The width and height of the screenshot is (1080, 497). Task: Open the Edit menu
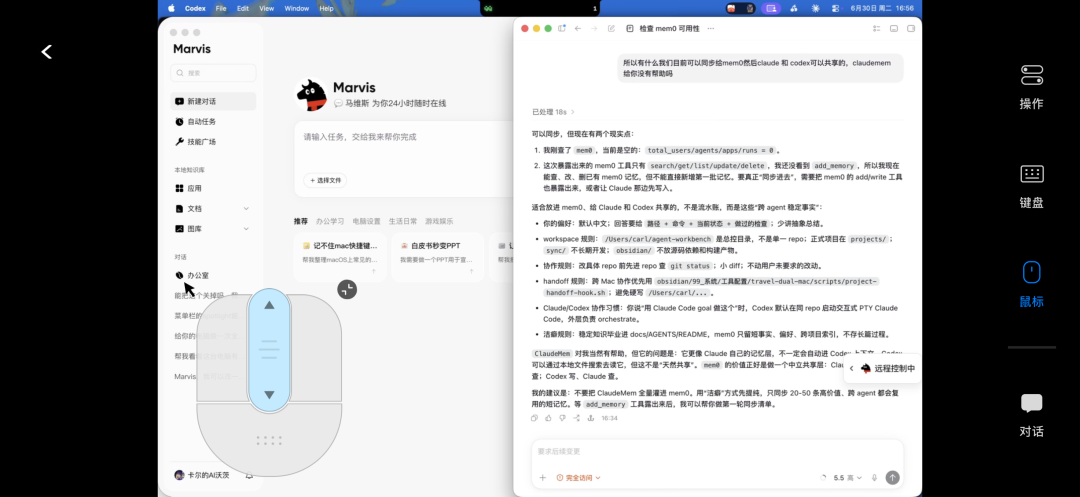click(x=242, y=8)
